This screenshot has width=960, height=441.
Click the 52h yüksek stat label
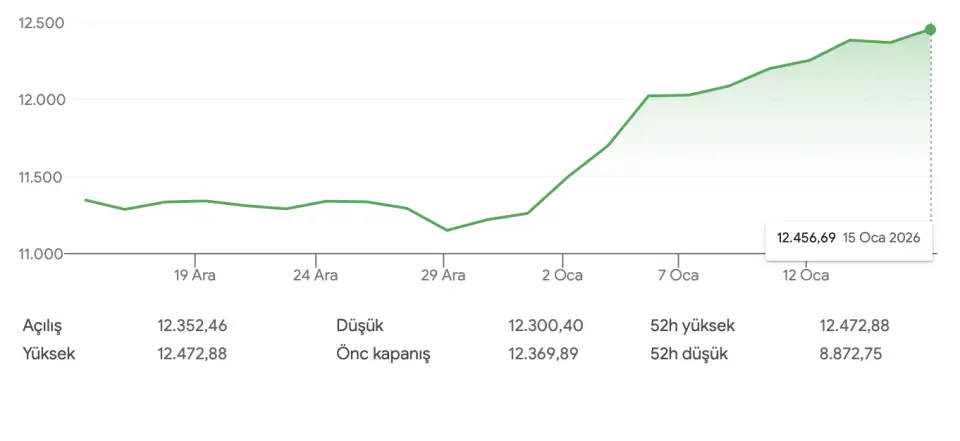[693, 326]
